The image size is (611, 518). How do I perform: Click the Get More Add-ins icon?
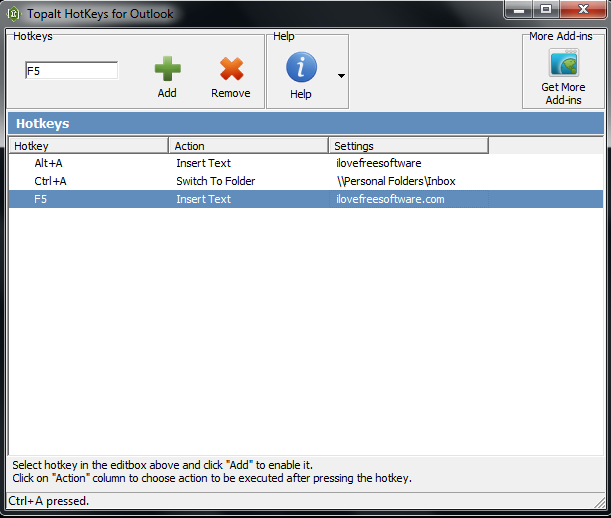tap(564, 62)
